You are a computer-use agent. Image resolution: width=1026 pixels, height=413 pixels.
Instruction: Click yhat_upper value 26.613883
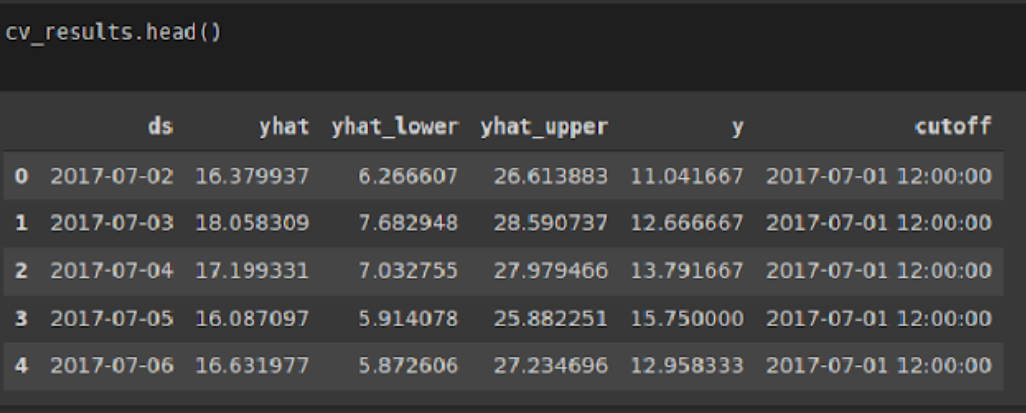click(550, 176)
